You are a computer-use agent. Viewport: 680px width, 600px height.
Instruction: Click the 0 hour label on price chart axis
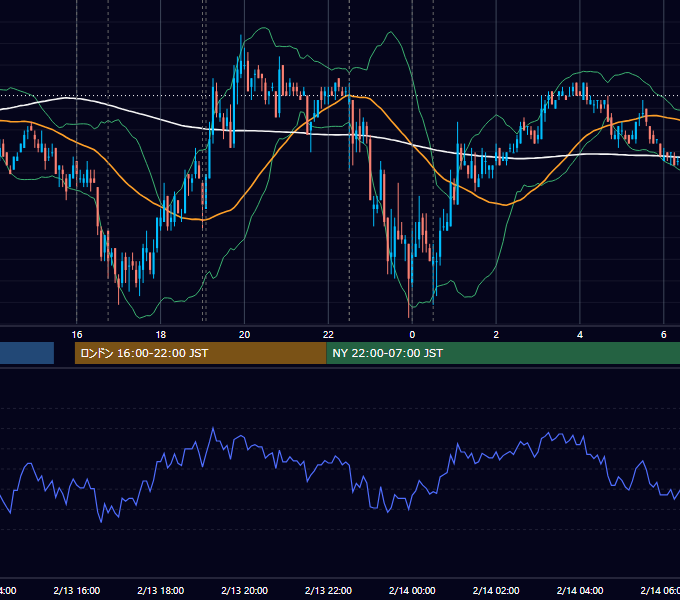click(x=412, y=335)
